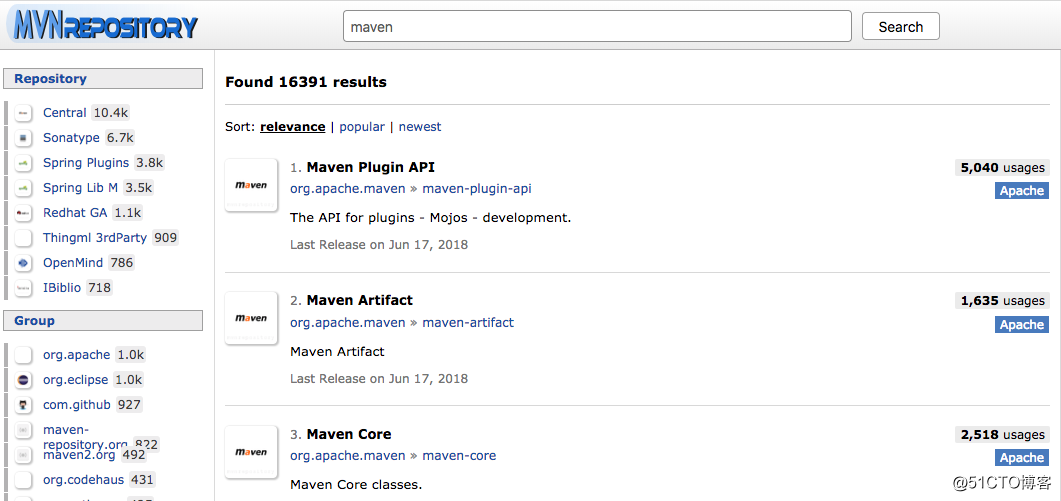This screenshot has width=1061, height=501.
Task: Click the Thingml 3rdParty repository icon
Action: [24, 238]
